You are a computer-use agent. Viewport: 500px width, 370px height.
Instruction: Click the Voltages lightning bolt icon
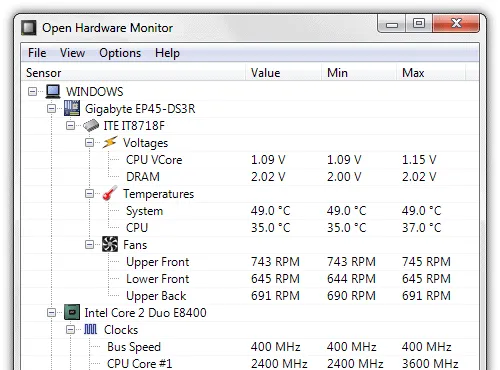(110, 142)
